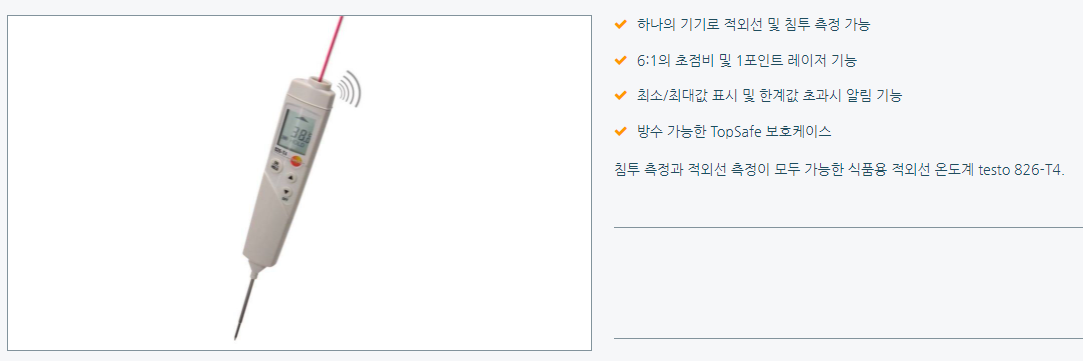Click the 방수 가능한 TopSafe 보호케이스 text
The width and height of the screenshot is (1083, 361).
pyautogui.click(x=734, y=131)
